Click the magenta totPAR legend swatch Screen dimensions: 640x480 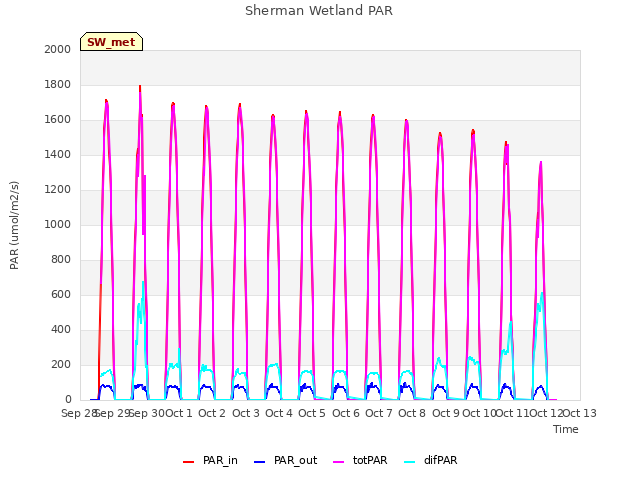click(x=339, y=462)
